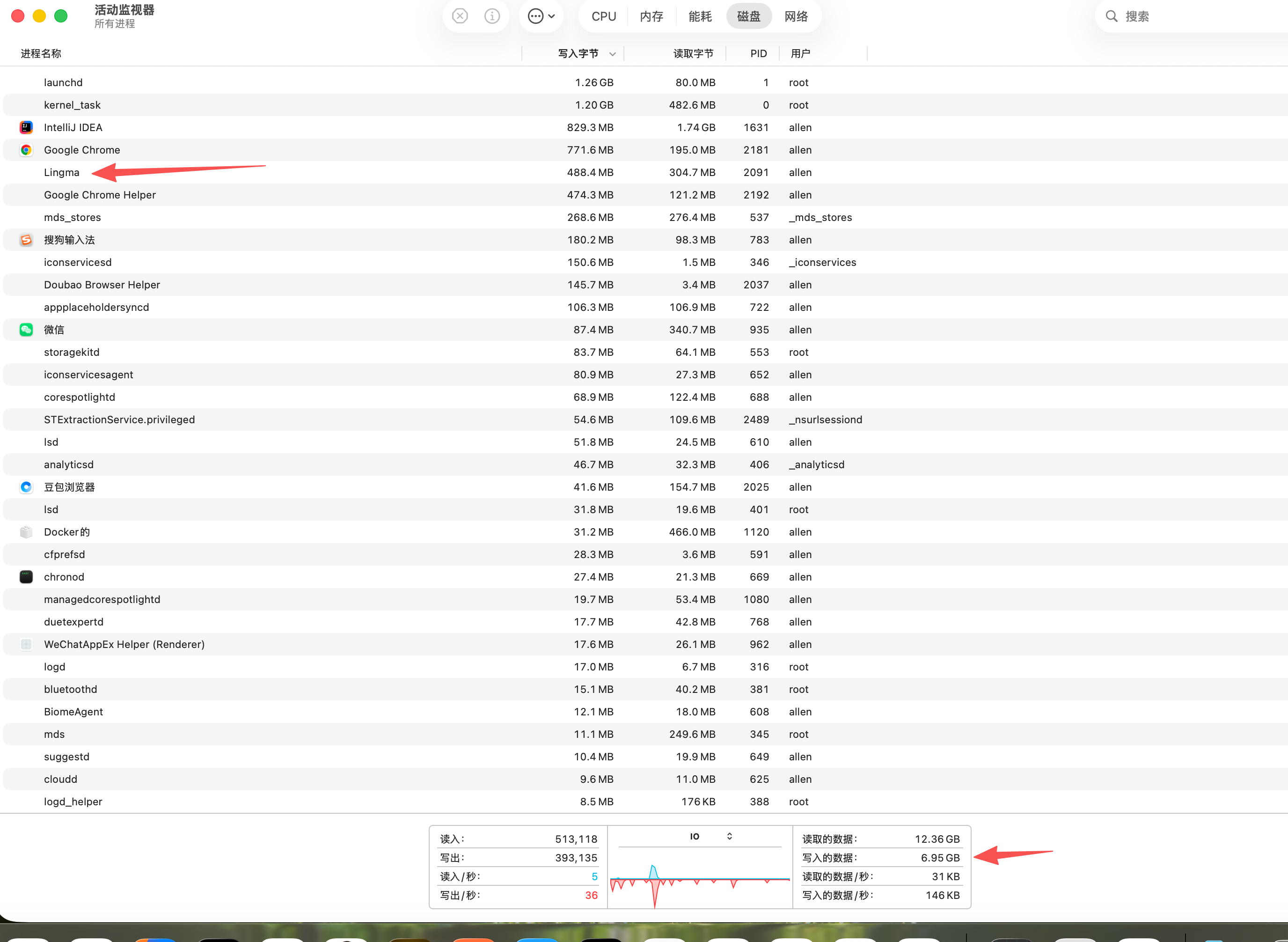This screenshot has width=1288, height=942.
Task: Sort by 进程名称 column header
Action: pos(41,53)
